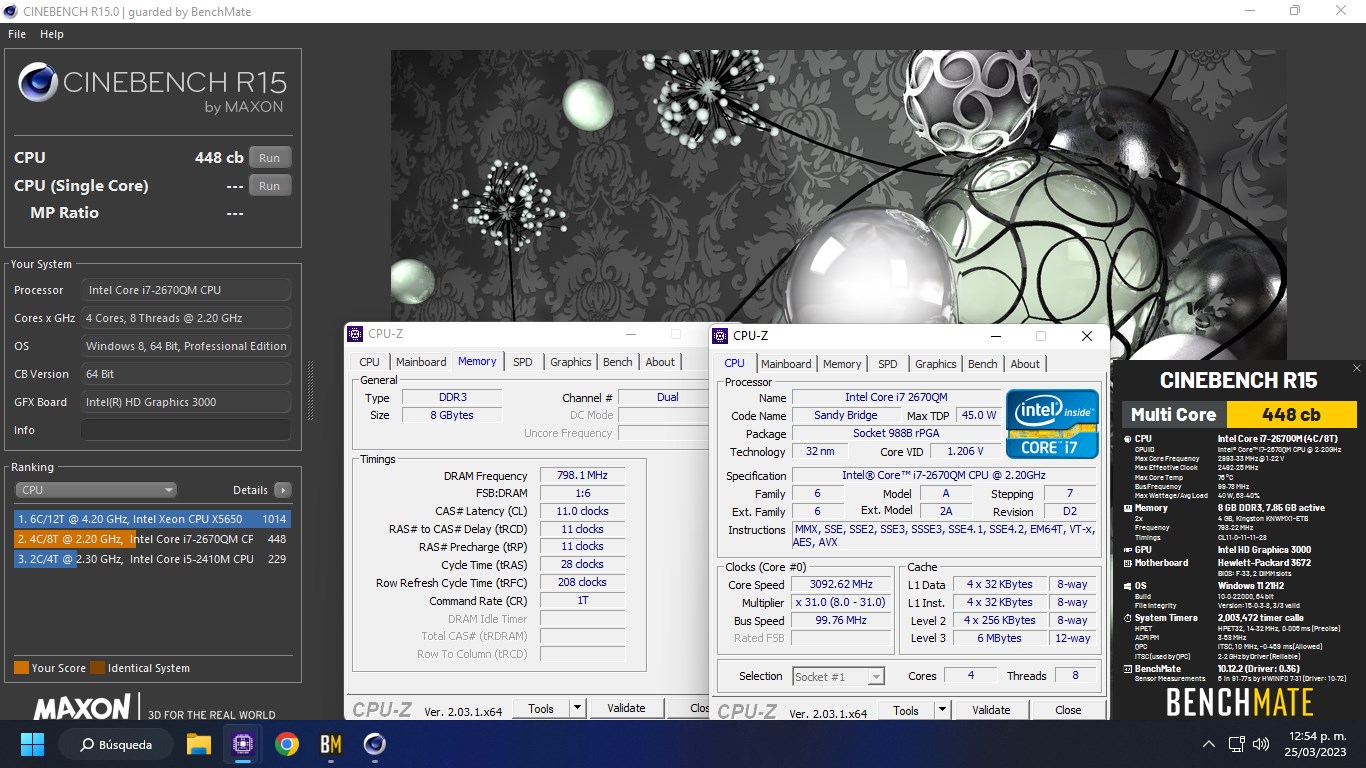Open File Explorer from the taskbar

(199, 744)
